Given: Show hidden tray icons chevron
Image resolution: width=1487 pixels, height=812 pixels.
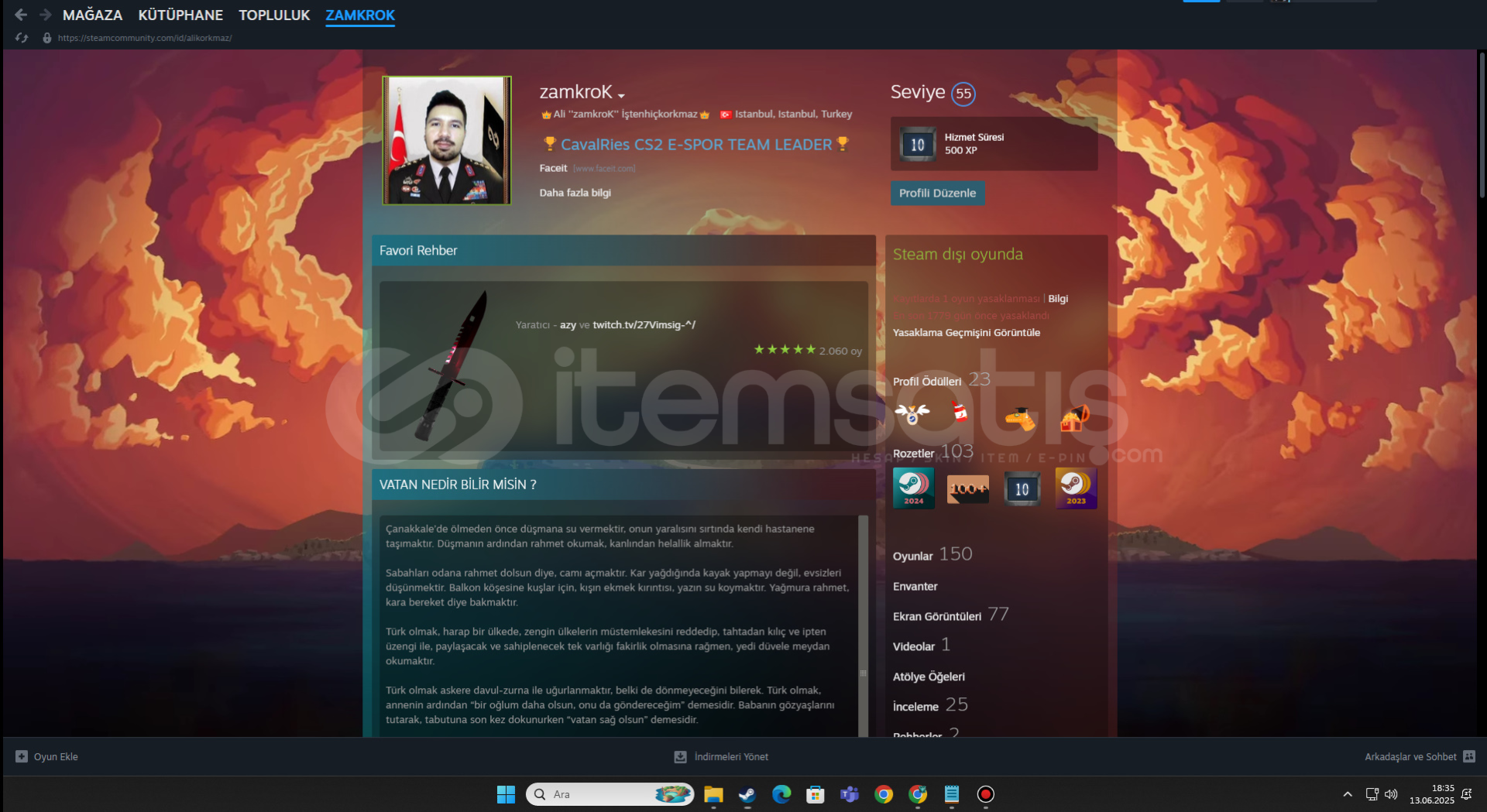Looking at the screenshot, I should [1348, 794].
